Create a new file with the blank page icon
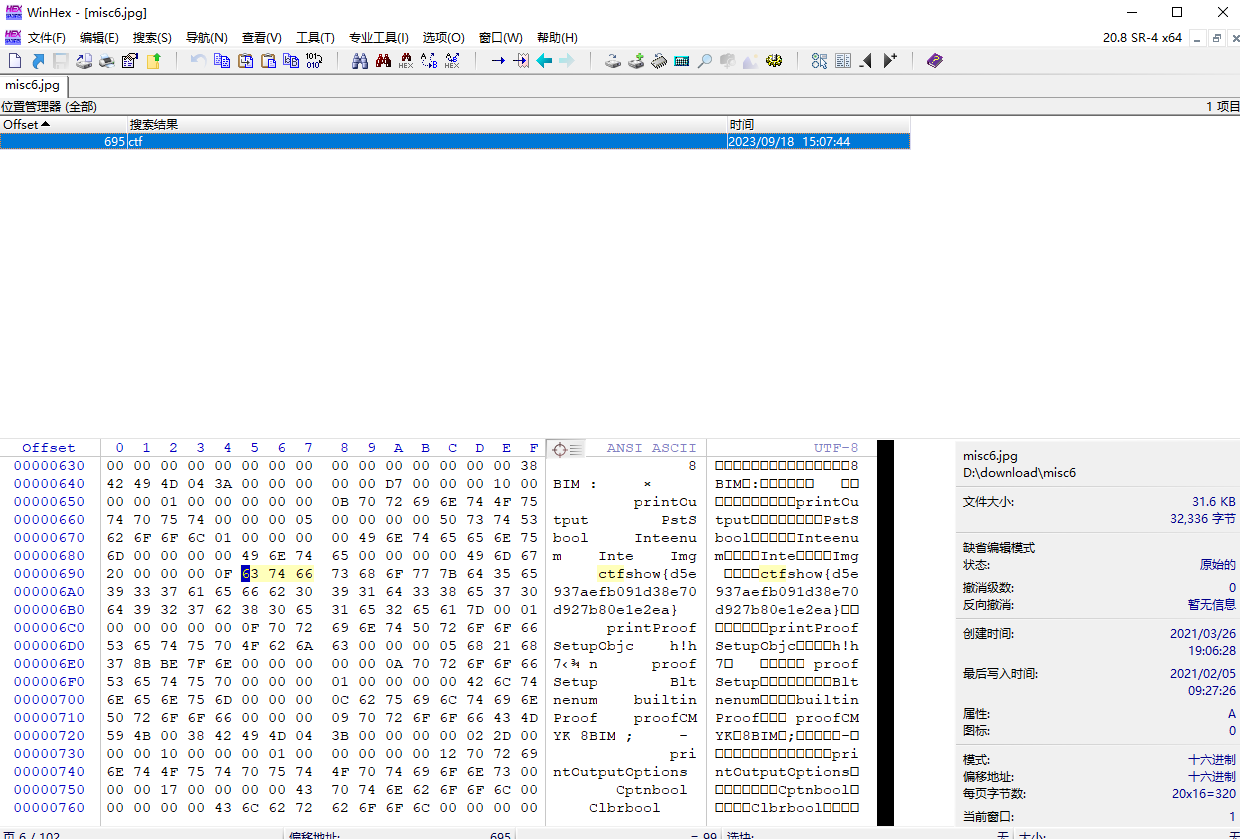The image size is (1240, 839). pyautogui.click(x=15, y=61)
